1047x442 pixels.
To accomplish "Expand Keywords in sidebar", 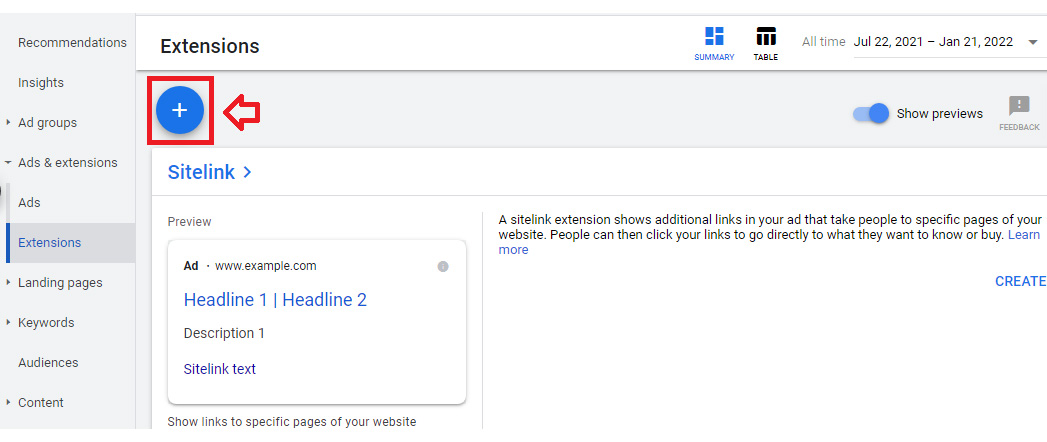I will (8, 322).
